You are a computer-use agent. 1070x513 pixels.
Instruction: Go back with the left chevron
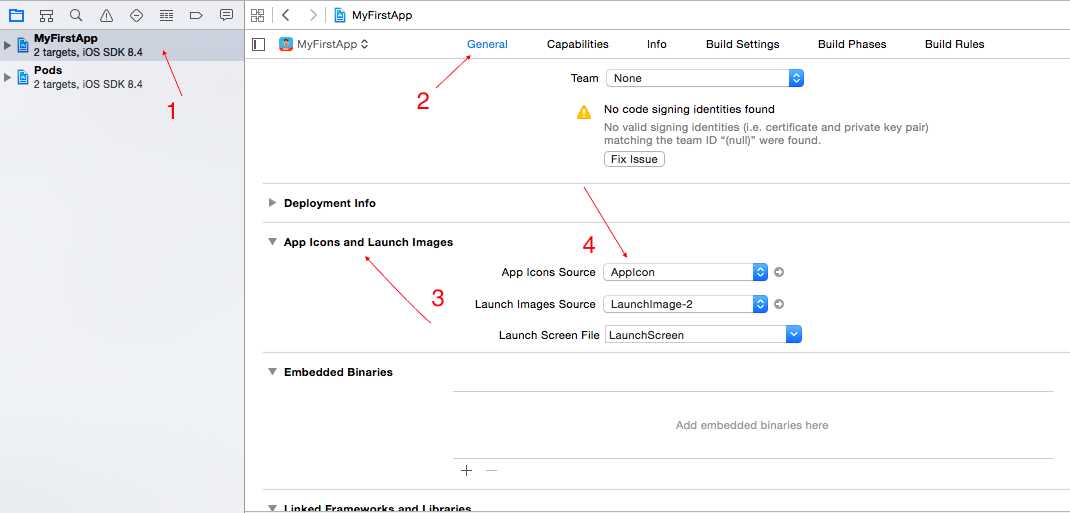pyautogui.click(x=286, y=15)
